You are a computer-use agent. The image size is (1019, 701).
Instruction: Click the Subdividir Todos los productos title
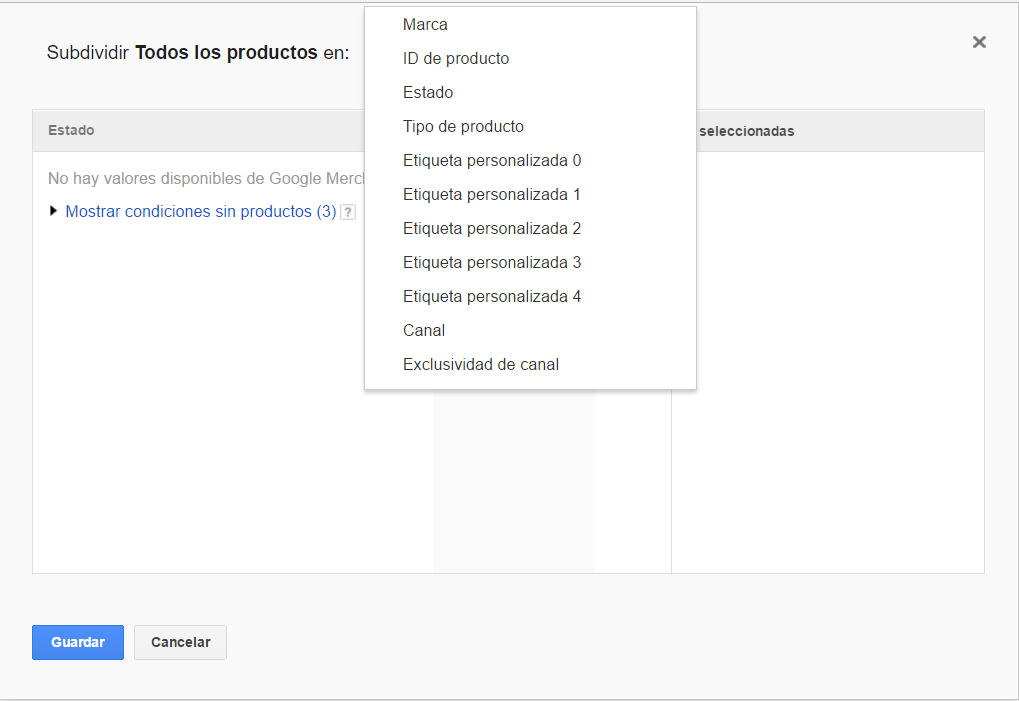pyautogui.click(x=198, y=53)
